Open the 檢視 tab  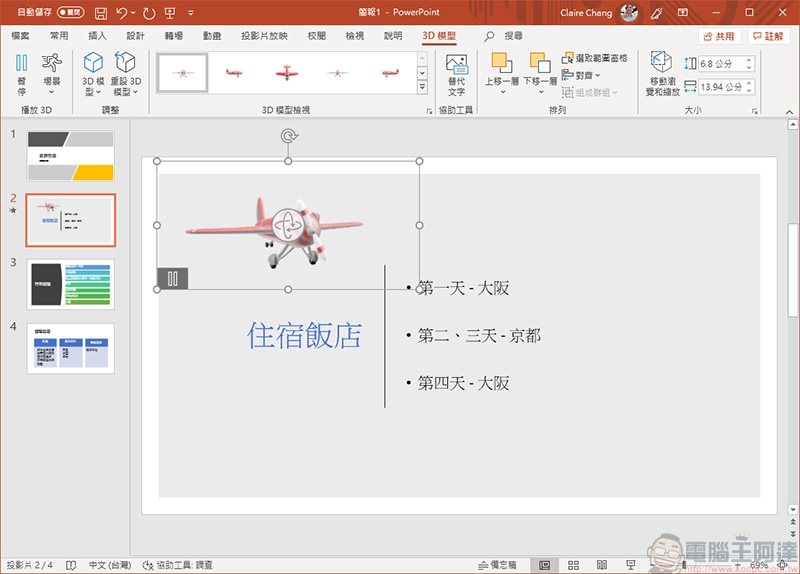(355, 36)
